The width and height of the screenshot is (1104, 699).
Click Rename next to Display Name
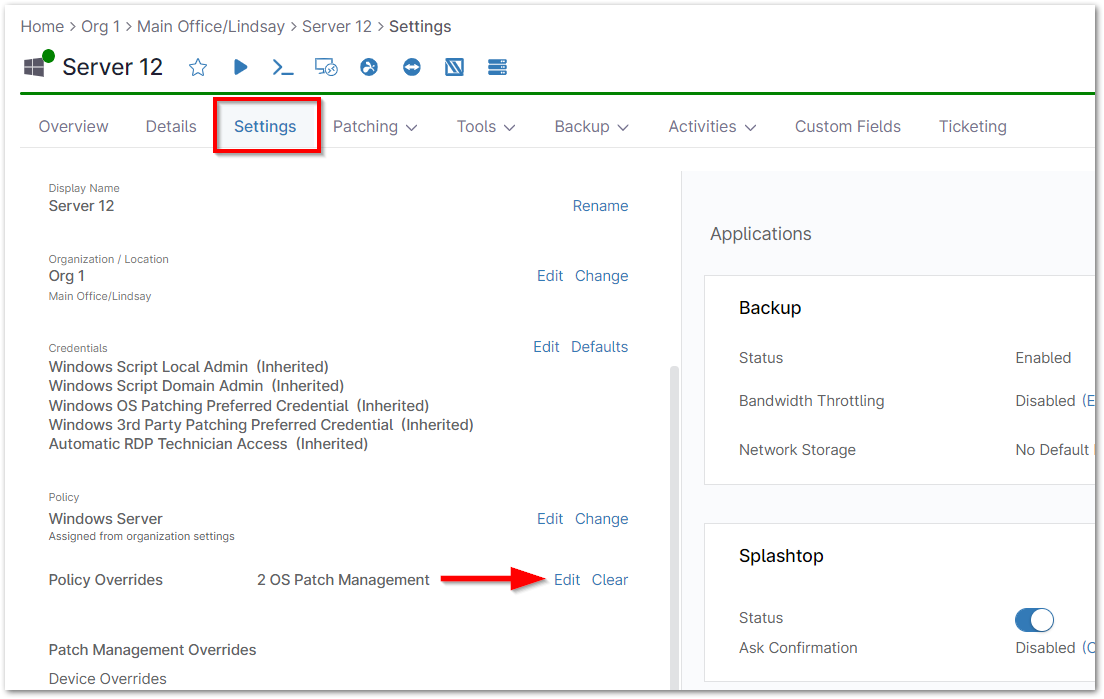coord(600,206)
